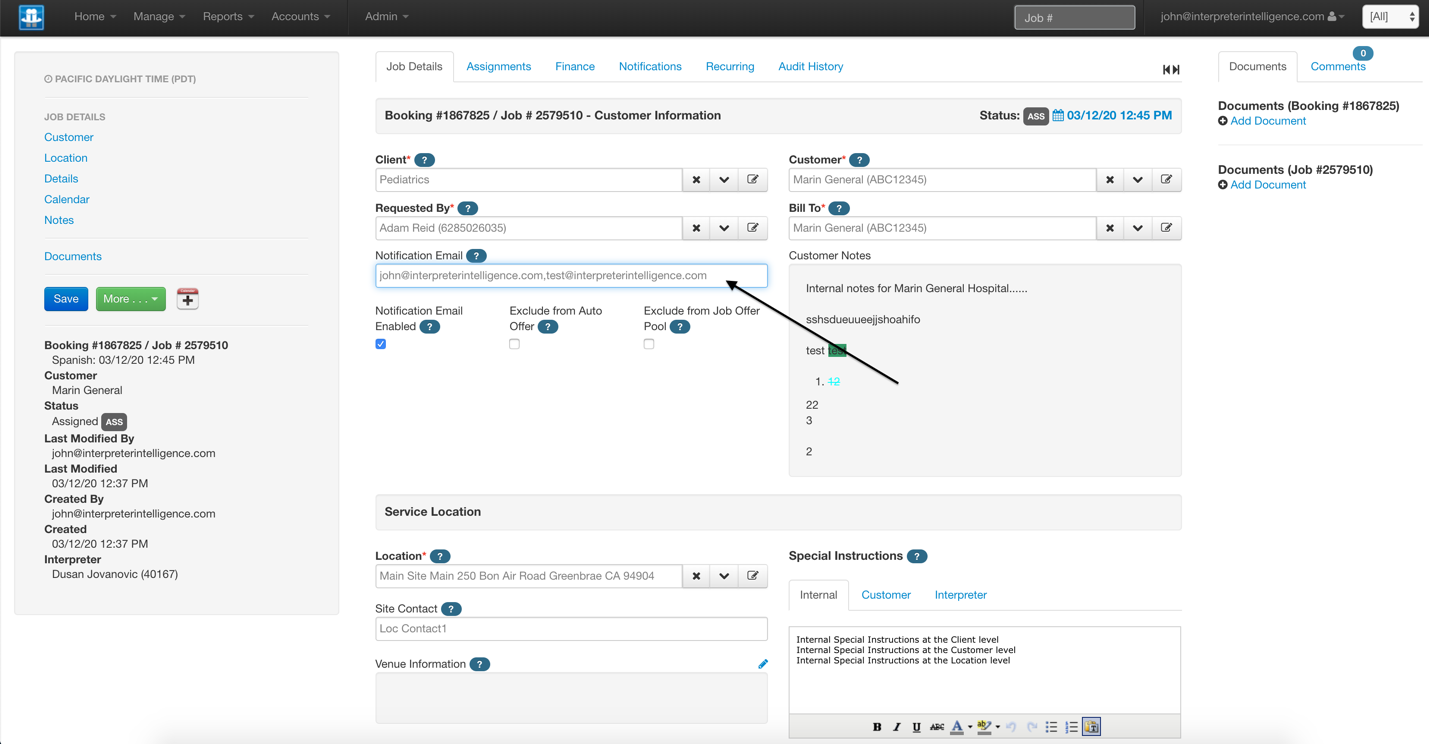
Task: Open the text color picker in the editor
Action: (x=958, y=726)
